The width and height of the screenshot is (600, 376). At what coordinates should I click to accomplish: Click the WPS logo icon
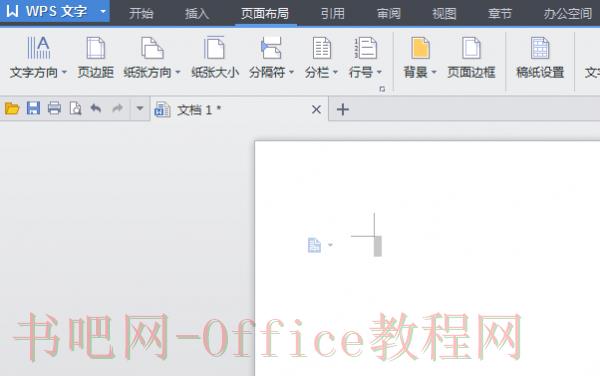[12, 11]
